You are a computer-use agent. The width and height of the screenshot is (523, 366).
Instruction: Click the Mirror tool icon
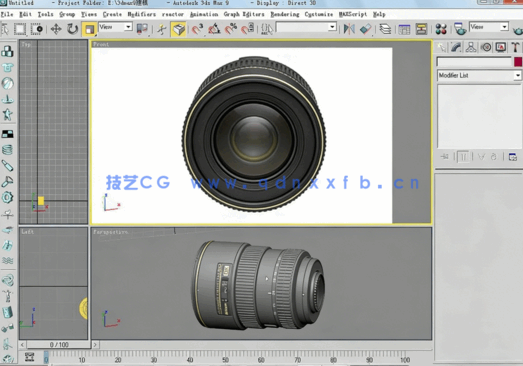coord(349,29)
